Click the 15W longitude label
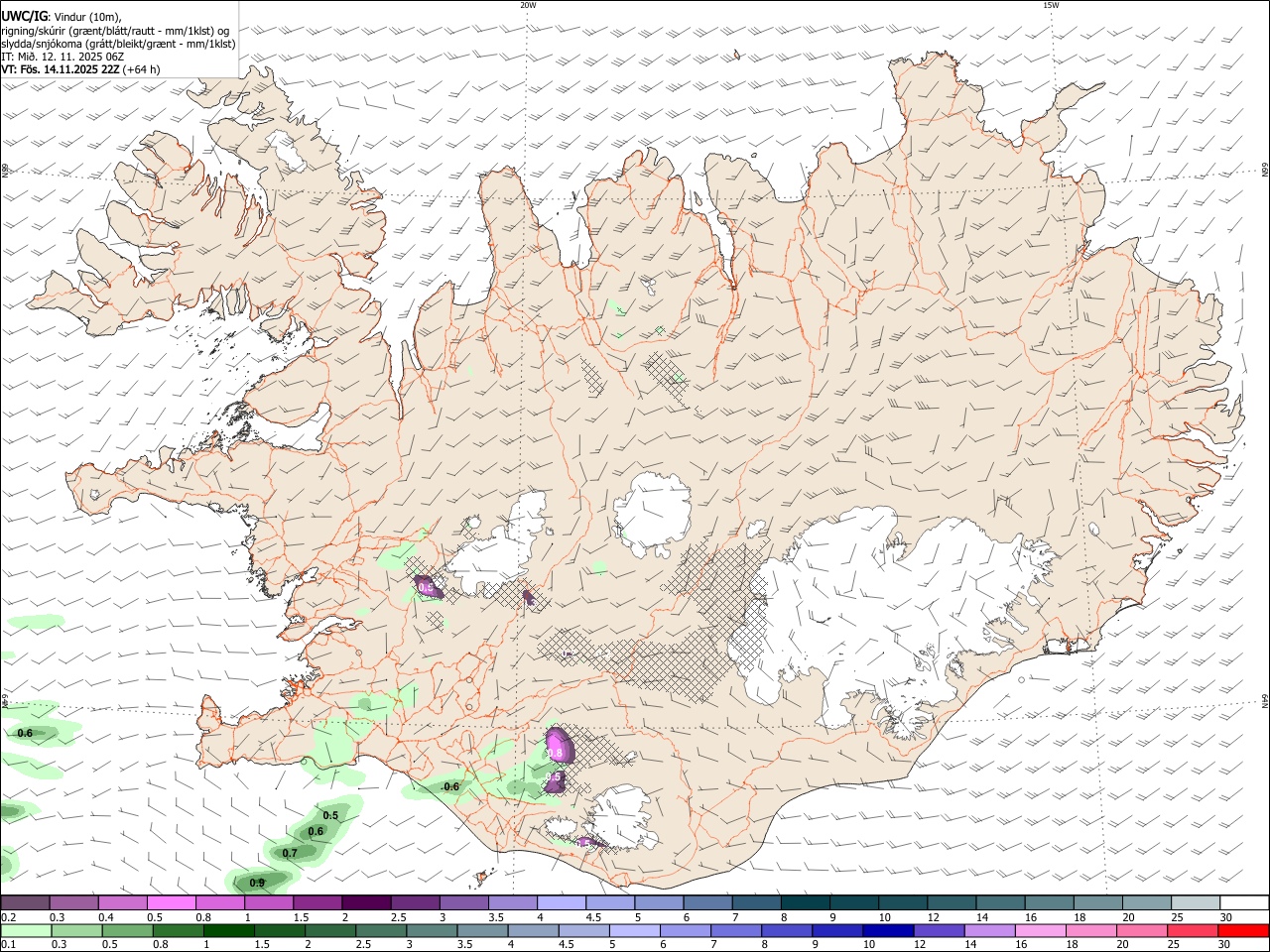The image size is (1270, 952). [1051, 5]
